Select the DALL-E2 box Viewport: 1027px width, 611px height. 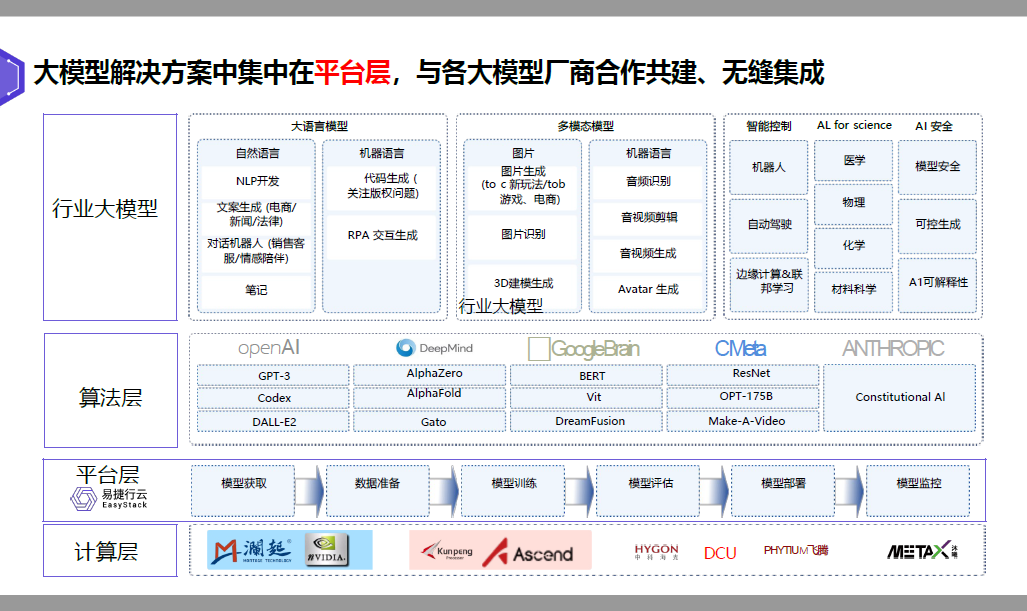(x=273, y=422)
